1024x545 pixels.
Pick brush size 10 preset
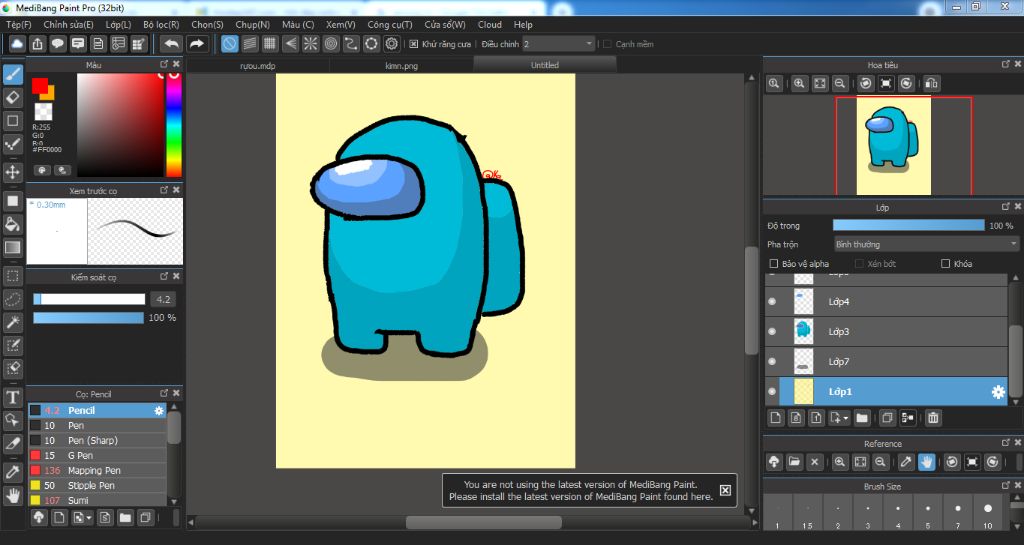click(x=987, y=510)
